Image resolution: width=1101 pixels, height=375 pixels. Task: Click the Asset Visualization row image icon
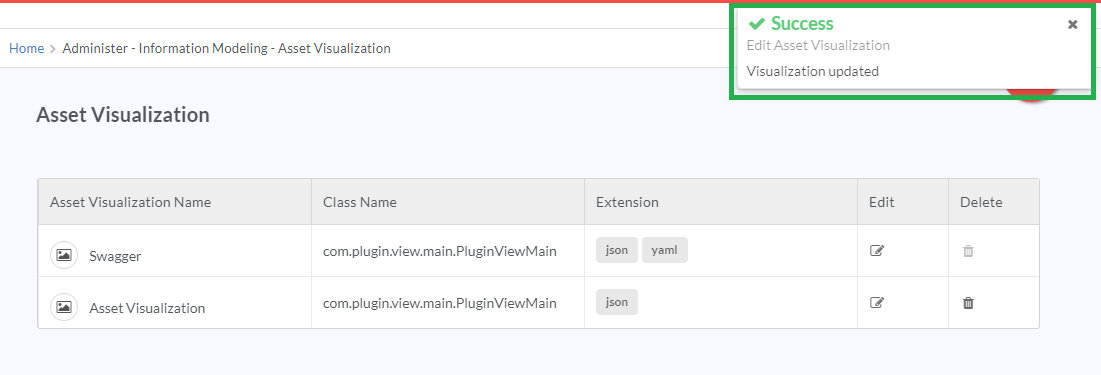(x=64, y=307)
